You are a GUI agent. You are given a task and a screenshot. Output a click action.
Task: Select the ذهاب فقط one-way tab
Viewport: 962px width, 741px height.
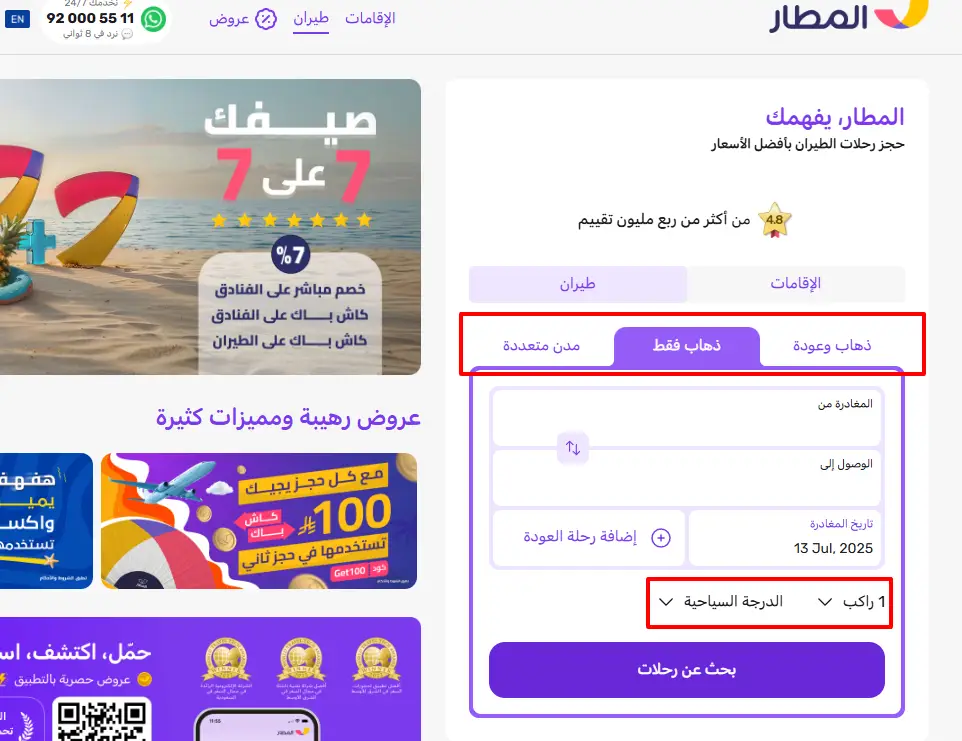coord(687,346)
